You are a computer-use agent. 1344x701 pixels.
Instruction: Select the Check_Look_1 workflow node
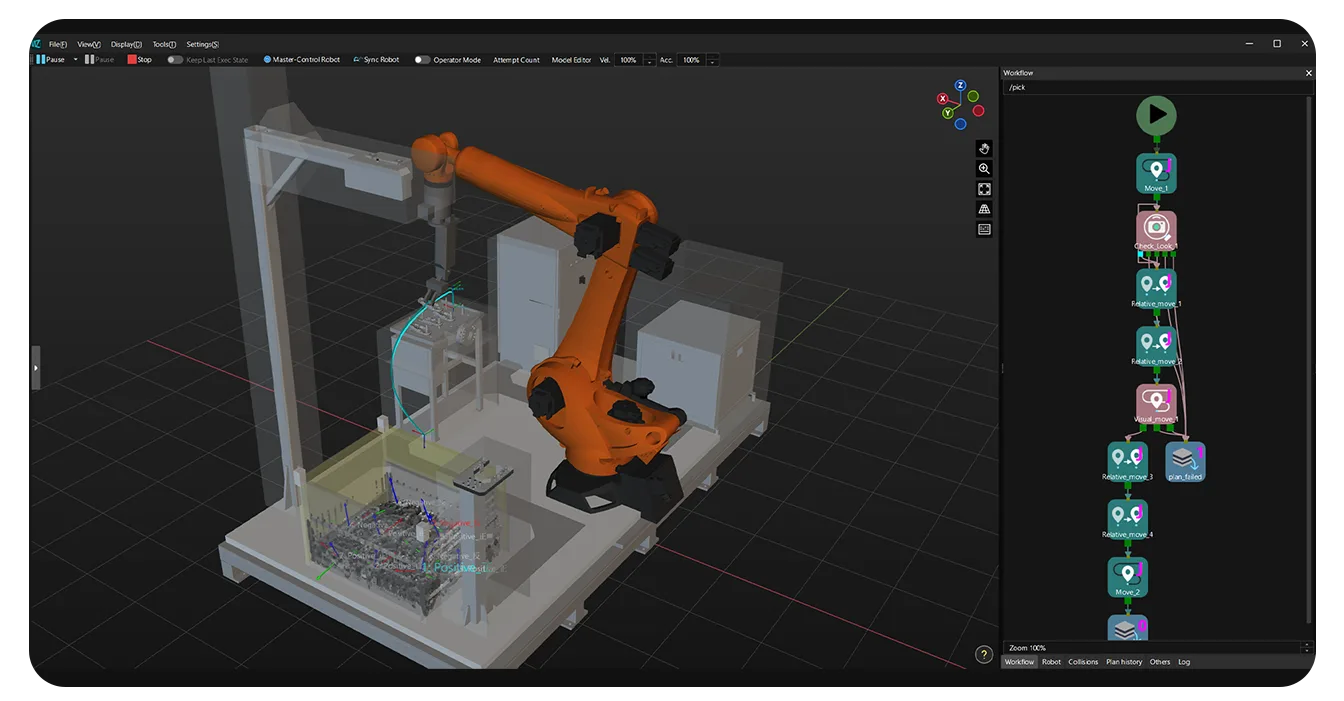[1156, 230]
